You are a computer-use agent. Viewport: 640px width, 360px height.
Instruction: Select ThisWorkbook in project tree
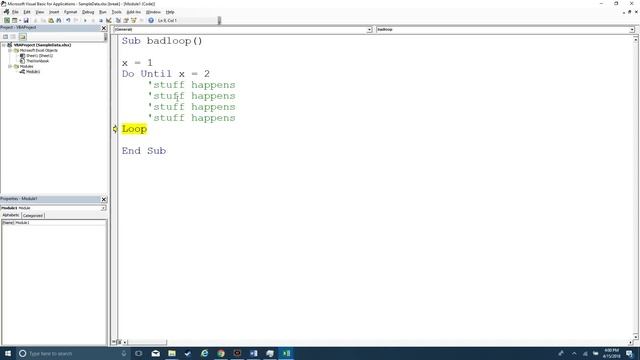pos(38,61)
